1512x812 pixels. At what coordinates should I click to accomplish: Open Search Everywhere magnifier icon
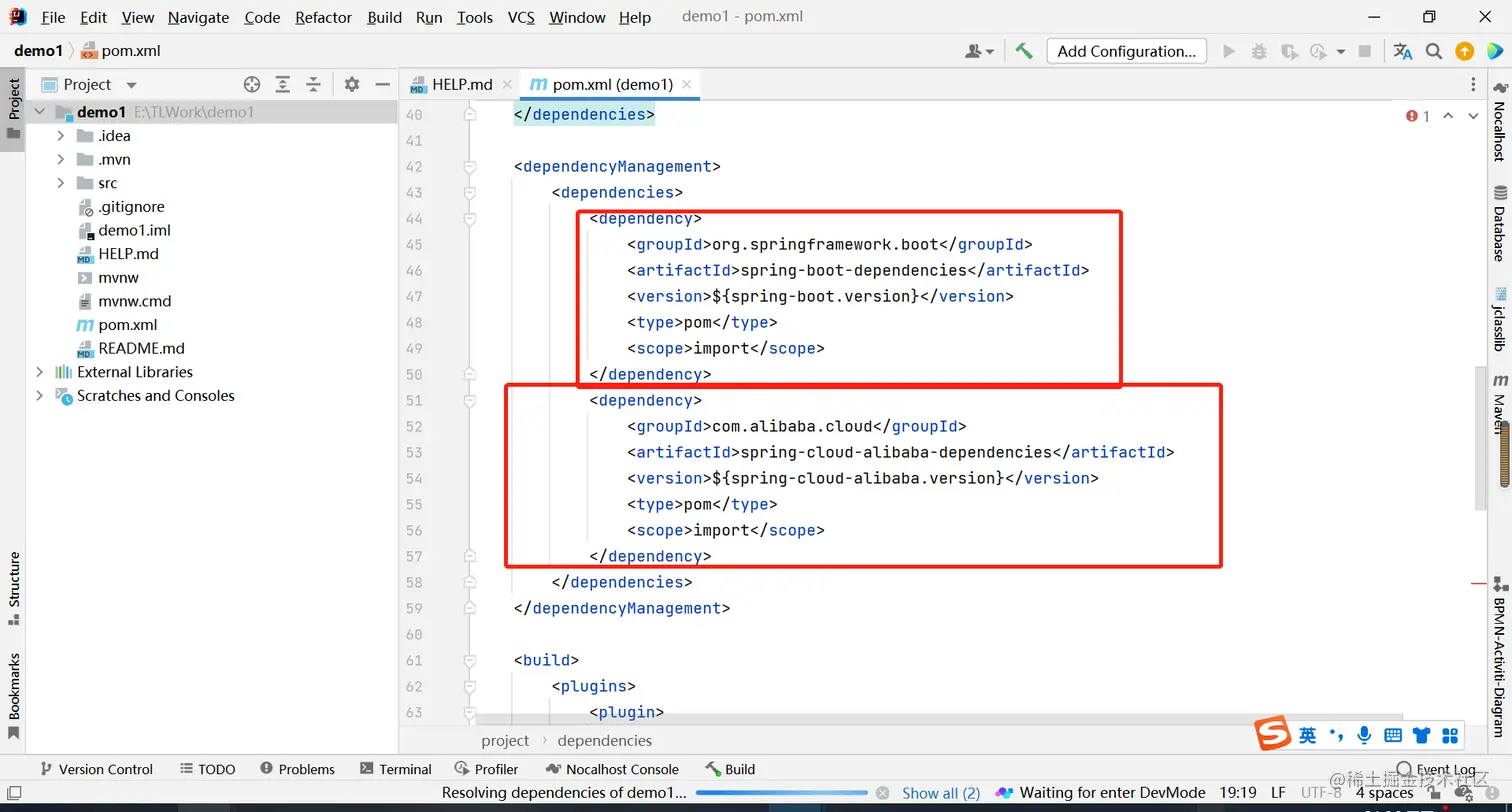click(1434, 51)
